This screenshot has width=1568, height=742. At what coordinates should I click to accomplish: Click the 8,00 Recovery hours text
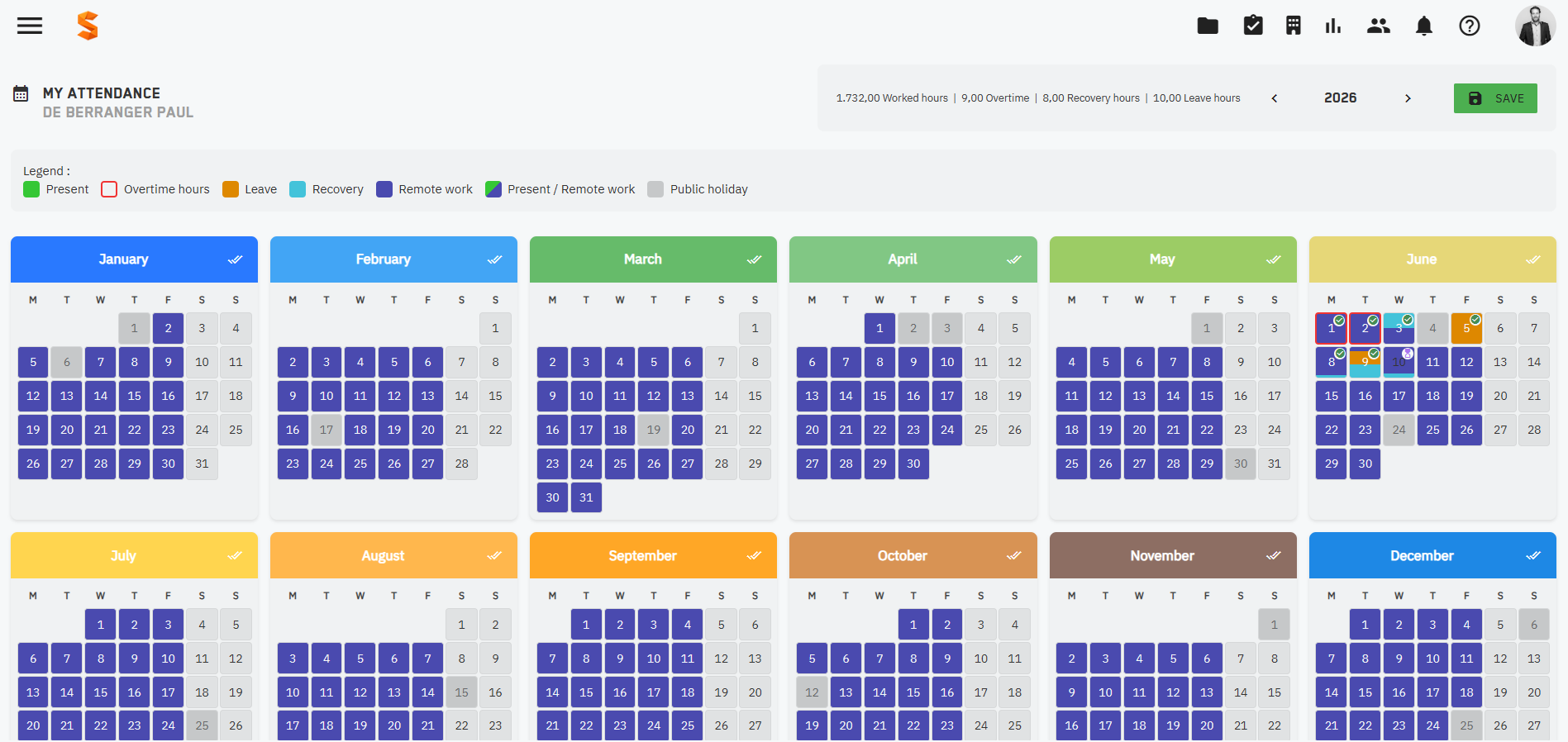pos(1091,98)
